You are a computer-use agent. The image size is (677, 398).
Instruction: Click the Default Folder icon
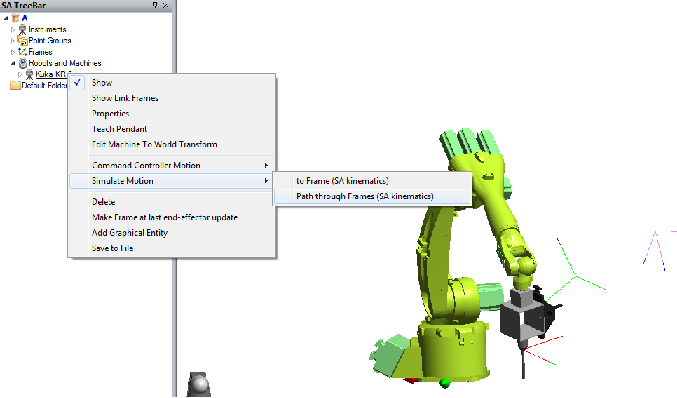15,85
